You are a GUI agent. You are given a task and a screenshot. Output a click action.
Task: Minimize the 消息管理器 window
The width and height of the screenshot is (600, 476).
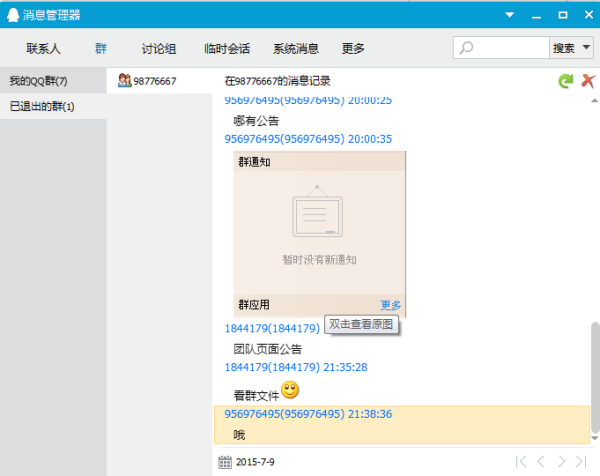(536, 16)
